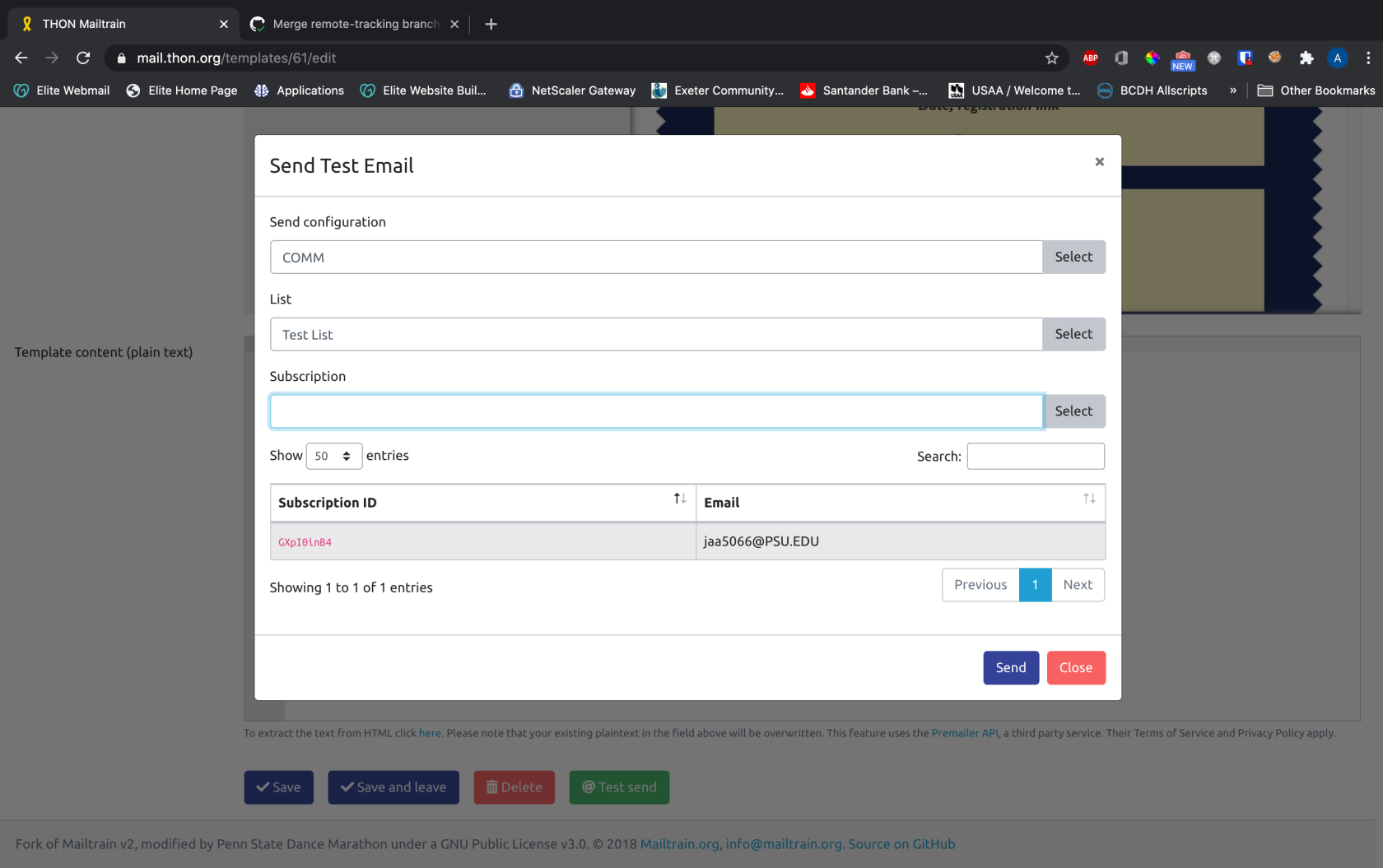Screen dimensions: 1383x868
Task: Bookmark this page with the star icon
Action: [1051, 58]
